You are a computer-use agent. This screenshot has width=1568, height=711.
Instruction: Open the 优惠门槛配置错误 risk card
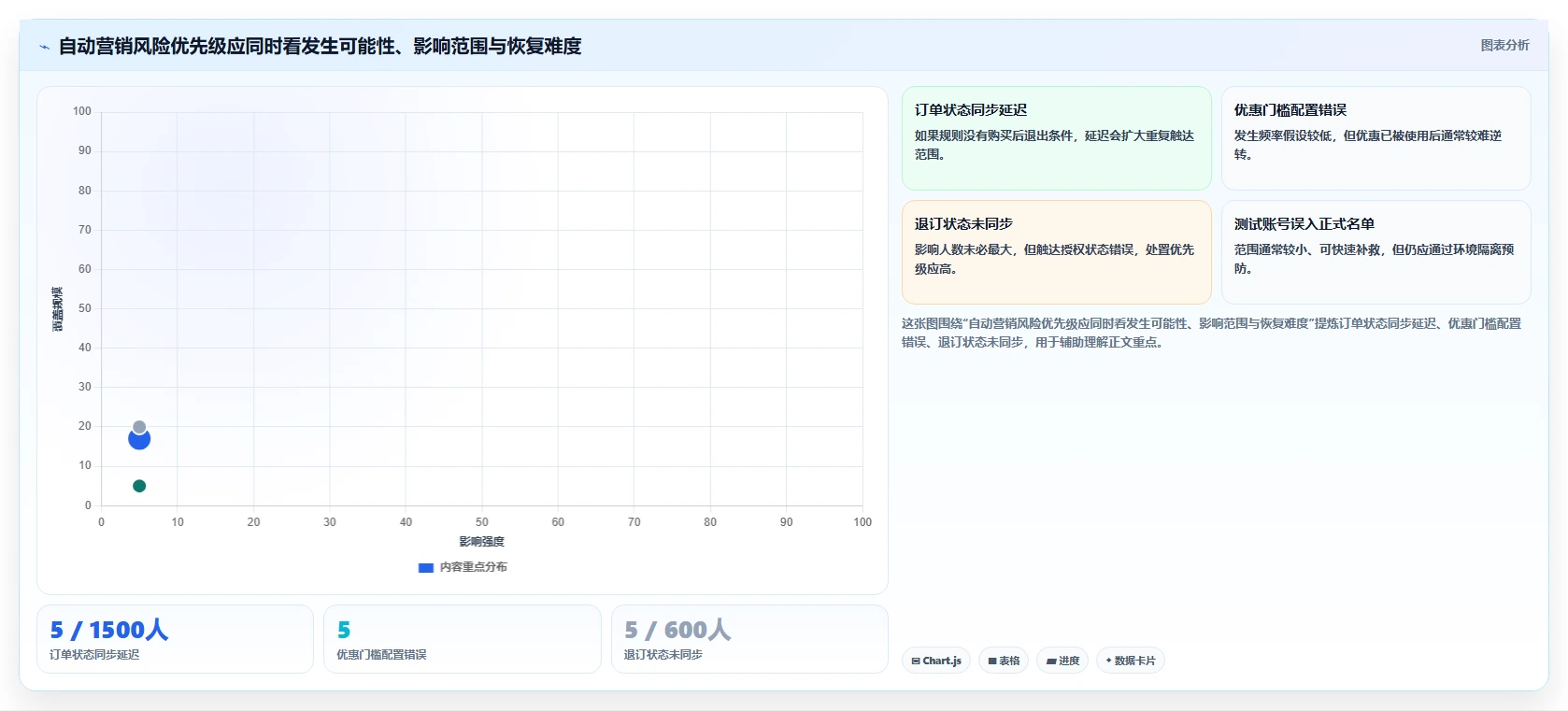(1376, 138)
